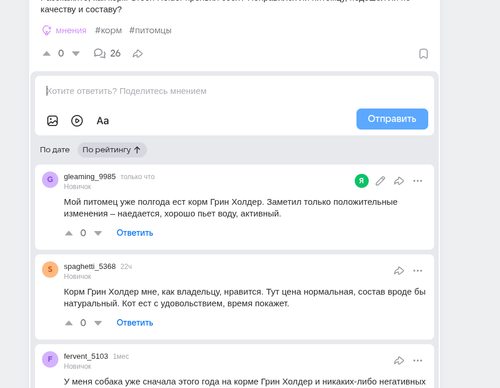Downvote the main post
The image size is (500, 388).
pyautogui.click(x=76, y=53)
